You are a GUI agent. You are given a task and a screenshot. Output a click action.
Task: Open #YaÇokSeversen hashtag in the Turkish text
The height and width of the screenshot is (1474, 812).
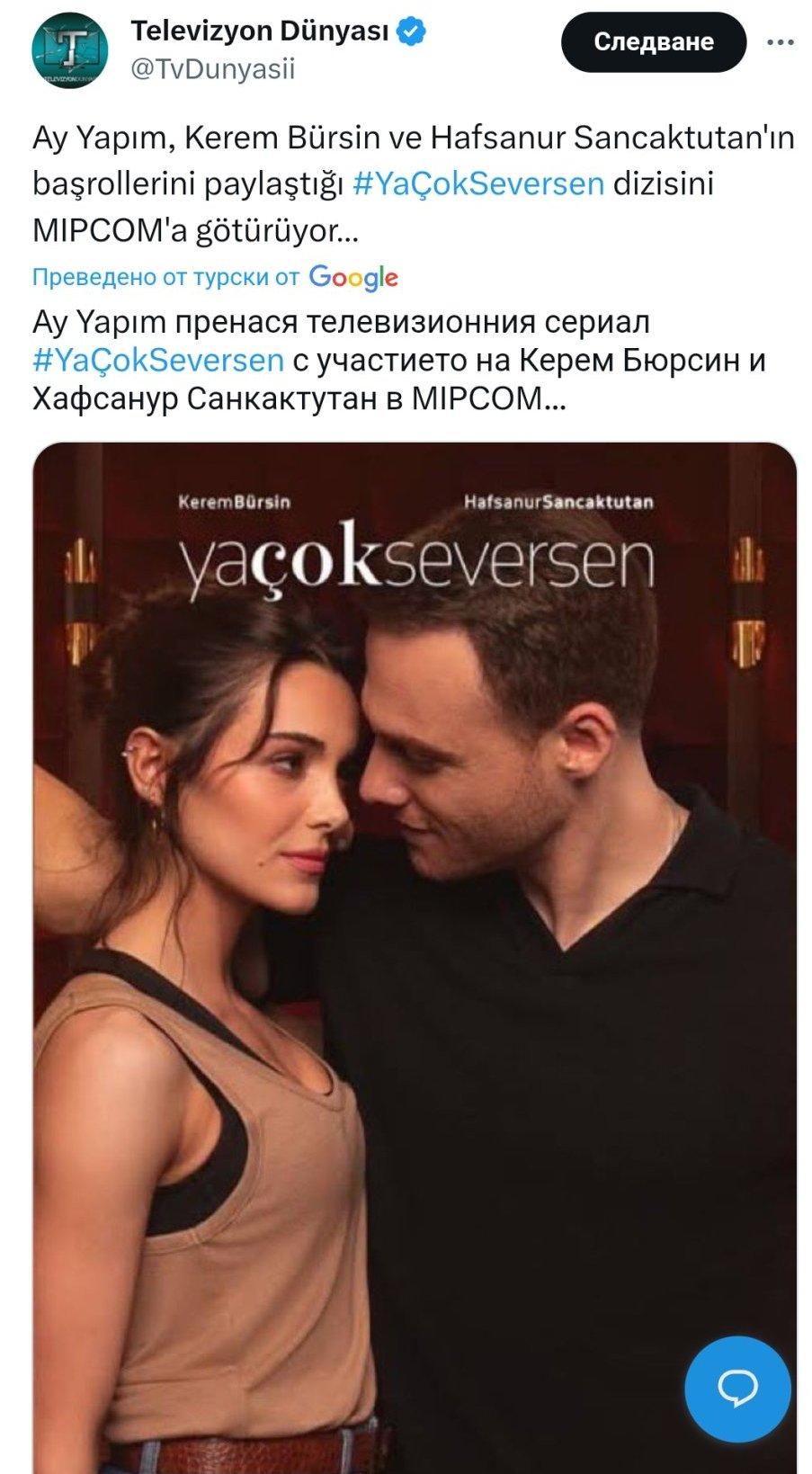tap(478, 183)
